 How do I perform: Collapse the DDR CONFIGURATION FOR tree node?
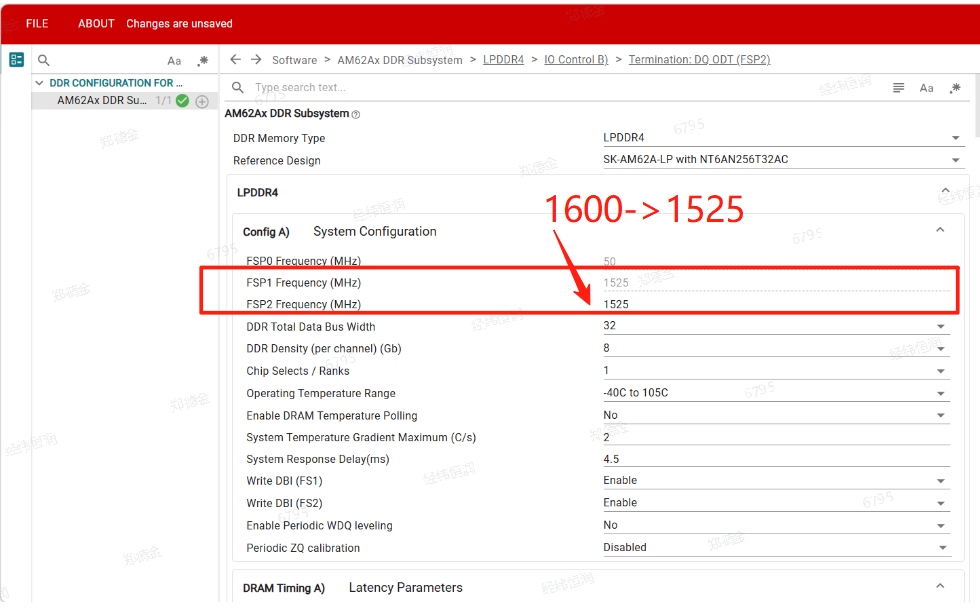(39, 82)
